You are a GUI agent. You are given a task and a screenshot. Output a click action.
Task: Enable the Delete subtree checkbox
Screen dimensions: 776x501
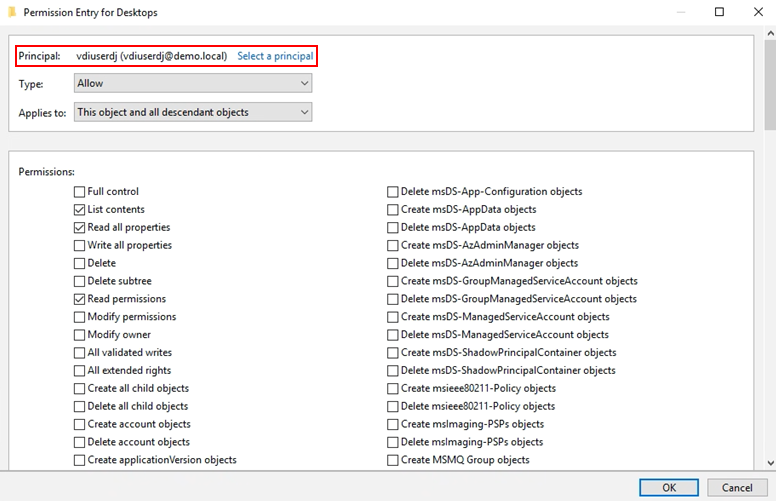coord(80,282)
